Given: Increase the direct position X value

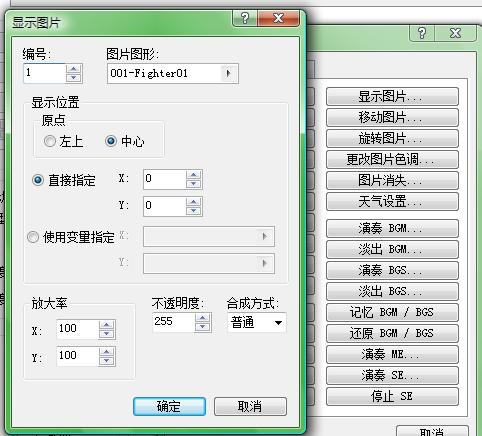Looking at the screenshot, I should 194,175.
